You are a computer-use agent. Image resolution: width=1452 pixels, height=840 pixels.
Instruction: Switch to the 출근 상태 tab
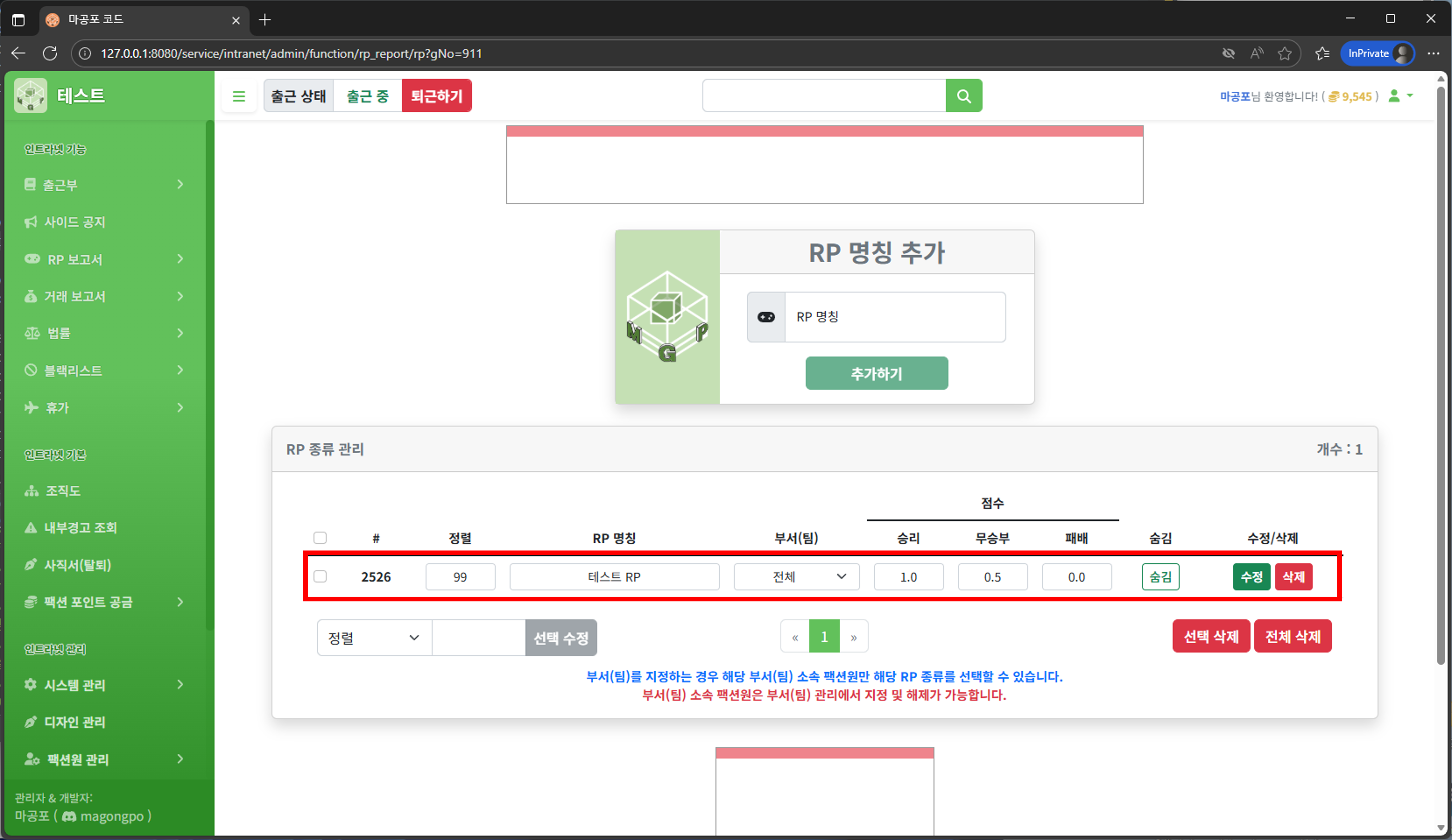[x=298, y=96]
